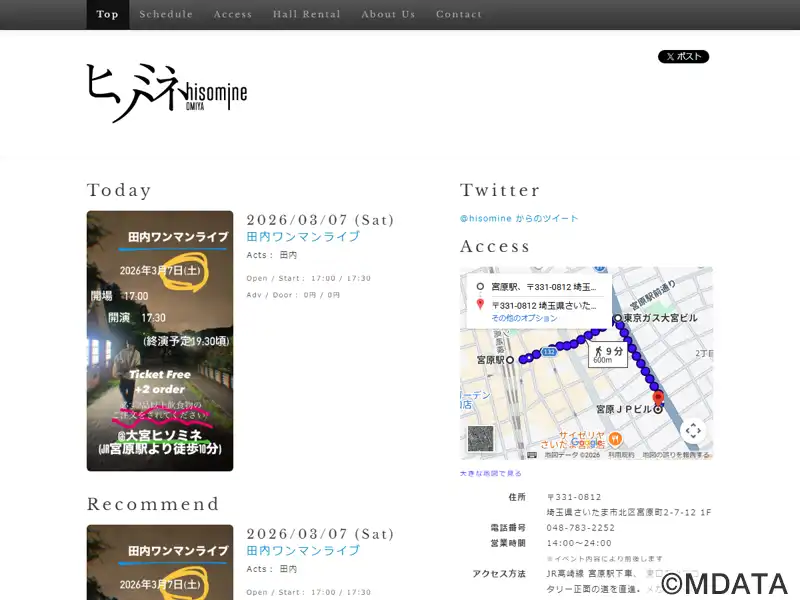Share via the X ポスト button

[x=683, y=57]
